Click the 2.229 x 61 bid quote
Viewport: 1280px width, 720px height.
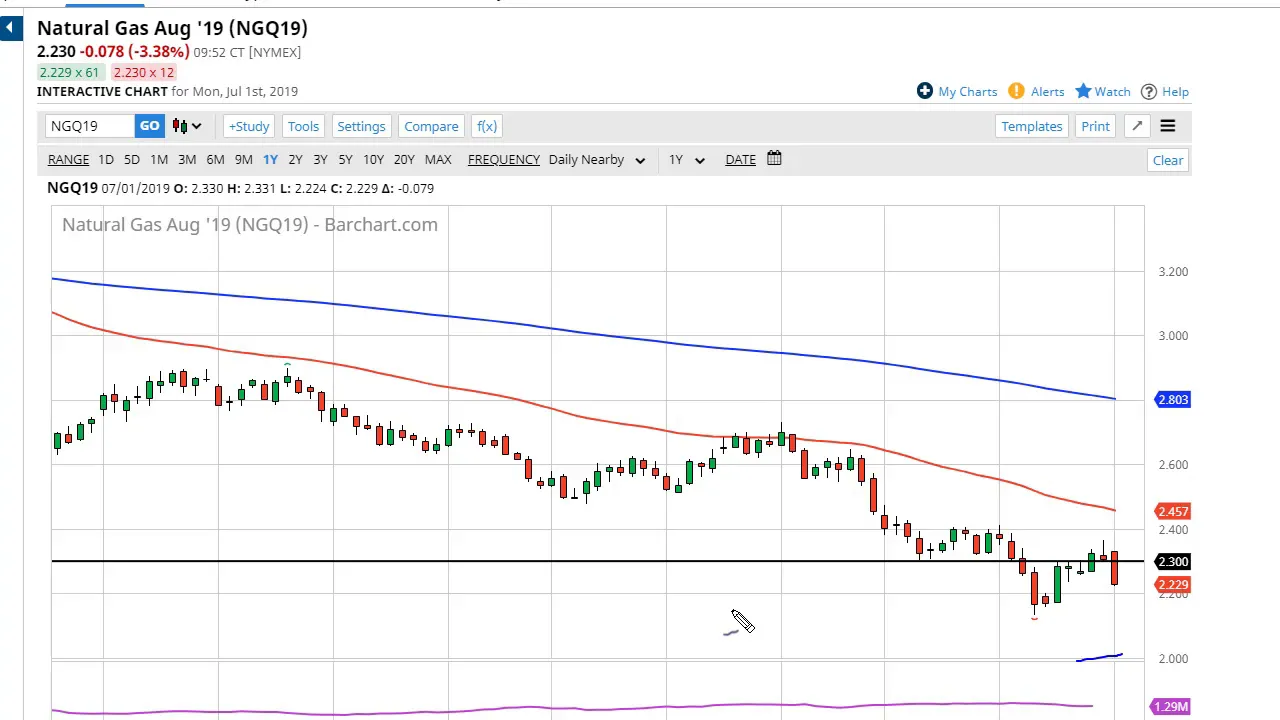click(x=69, y=72)
